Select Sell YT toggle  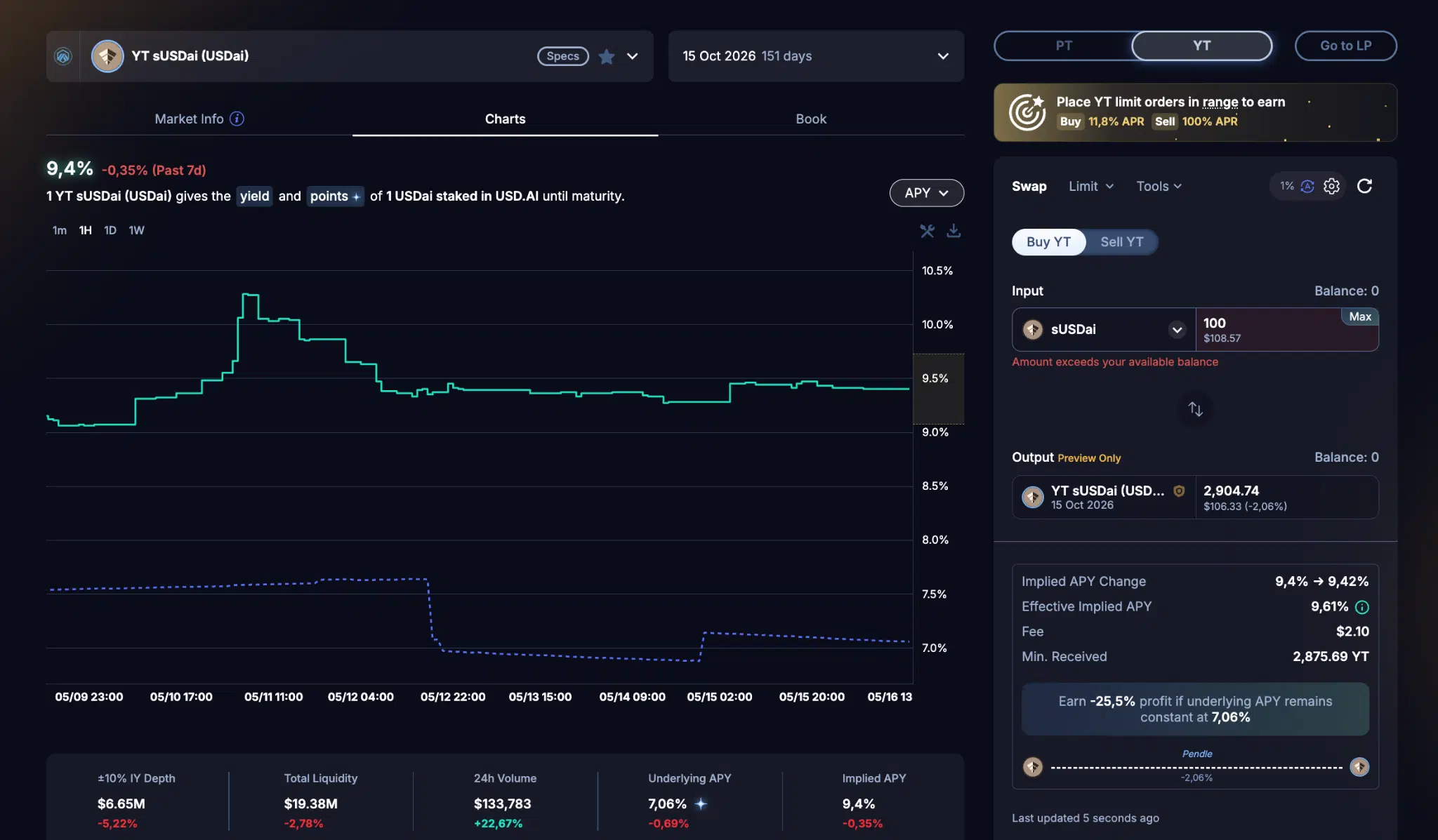click(1121, 242)
